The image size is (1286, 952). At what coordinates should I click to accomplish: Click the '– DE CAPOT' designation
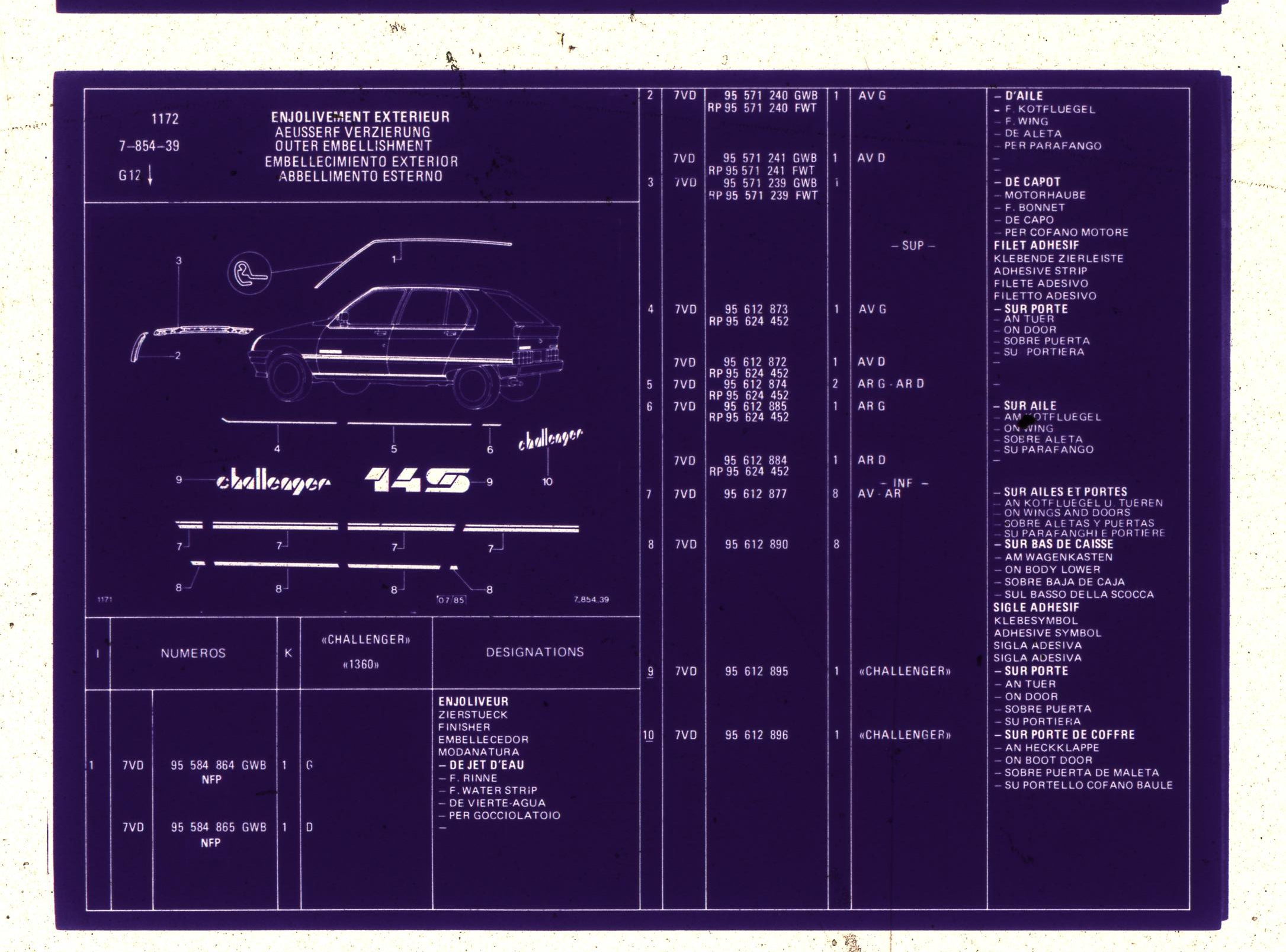point(1028,182)
